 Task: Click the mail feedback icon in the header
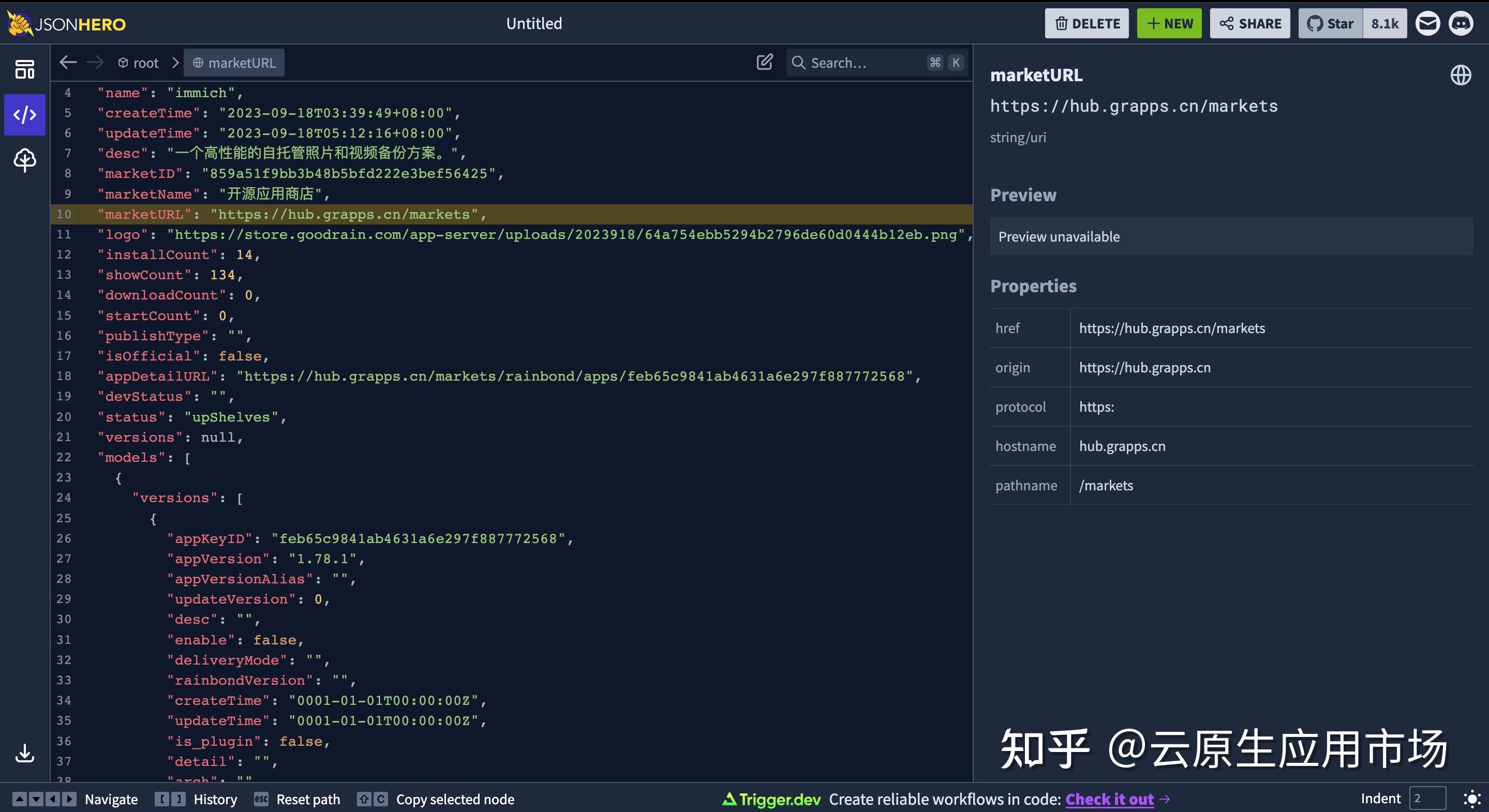click(1428, 23)
